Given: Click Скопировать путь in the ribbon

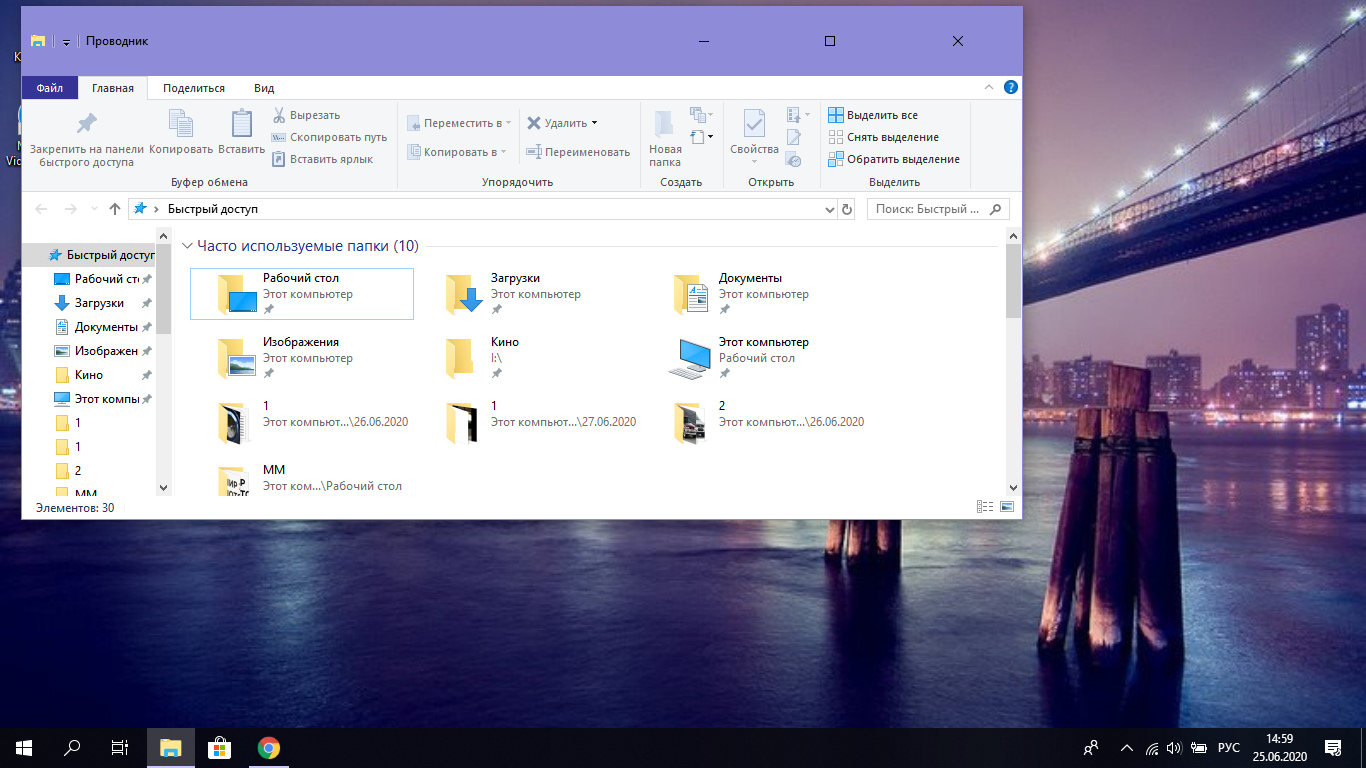Looking at the screenshot, I should (x=329, y=137).
